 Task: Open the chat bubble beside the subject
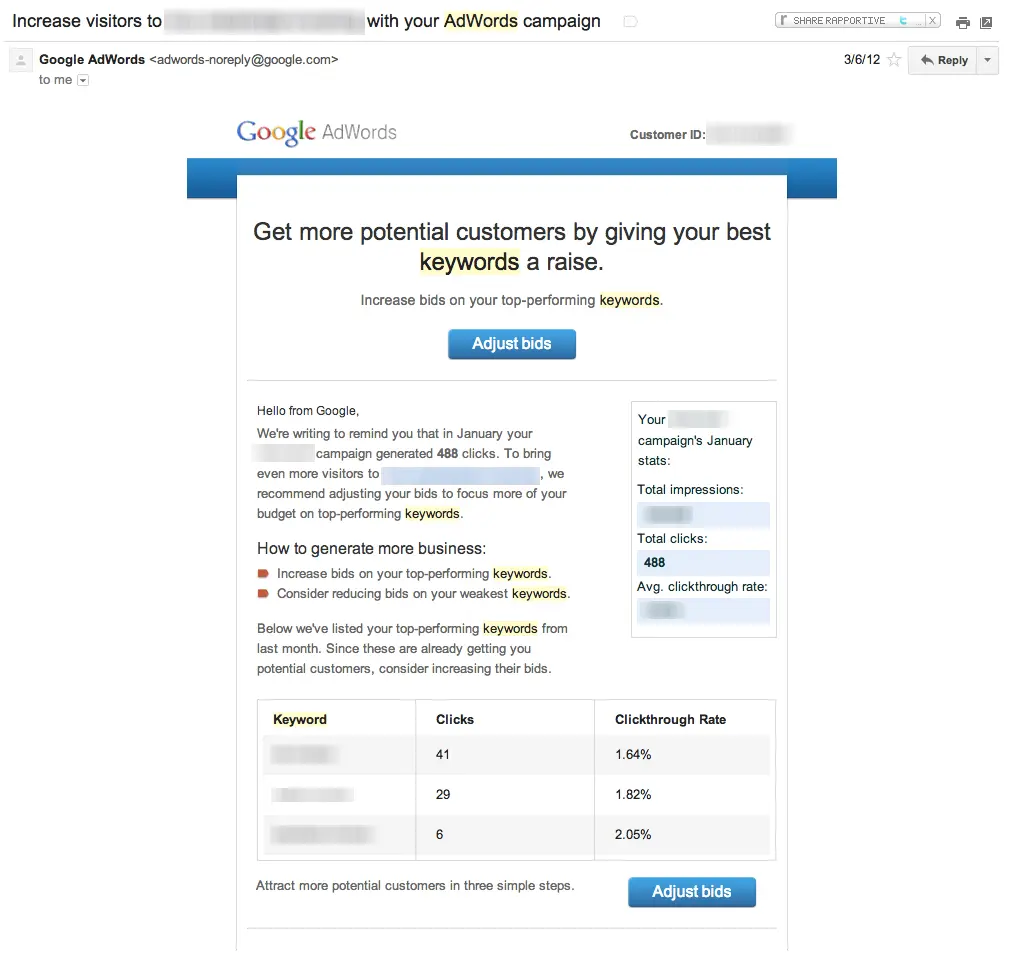[631, 20]
